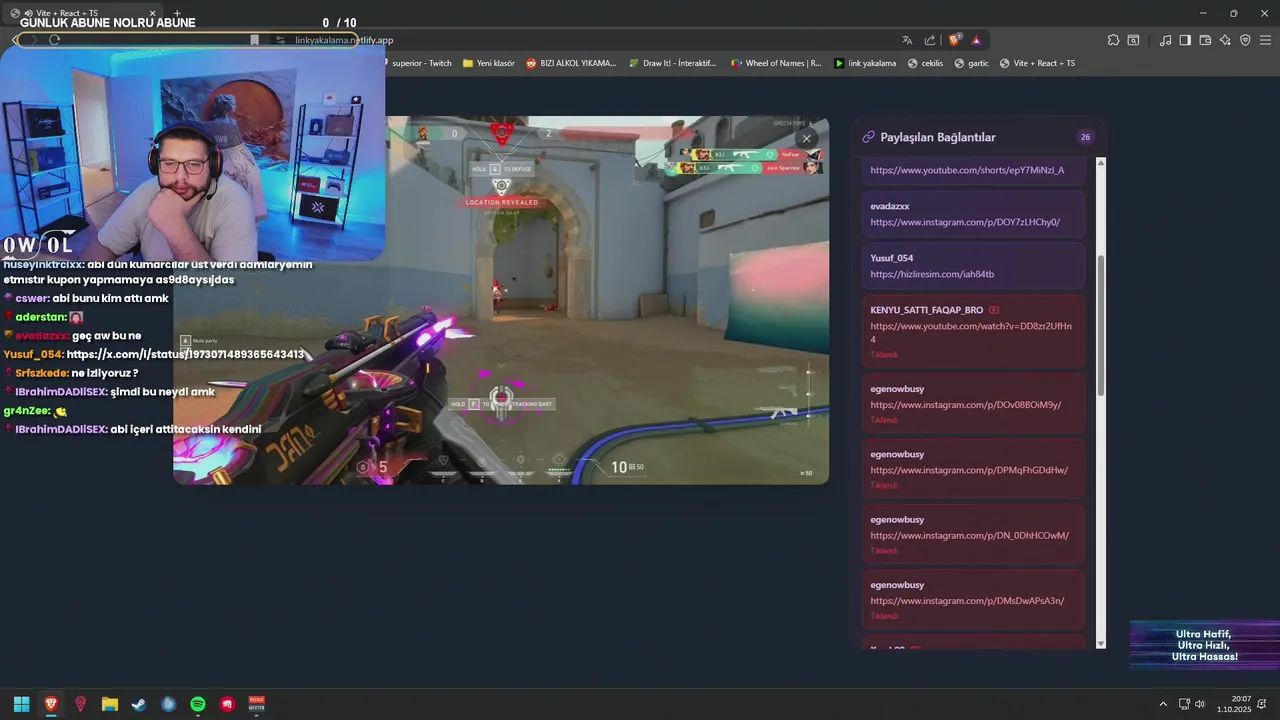Open Spotify from the taskbar
The width and height of the screenshot is (1280, 720).
click(198, 704)
